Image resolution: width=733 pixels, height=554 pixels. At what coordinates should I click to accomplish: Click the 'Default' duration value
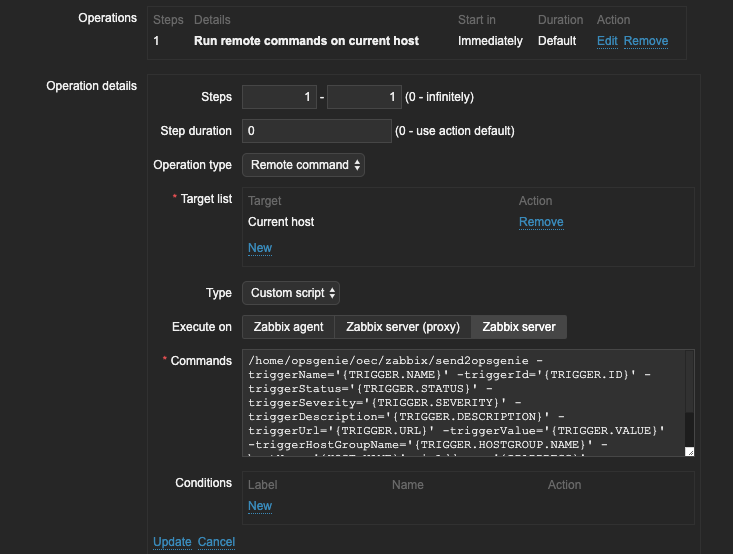557,41
